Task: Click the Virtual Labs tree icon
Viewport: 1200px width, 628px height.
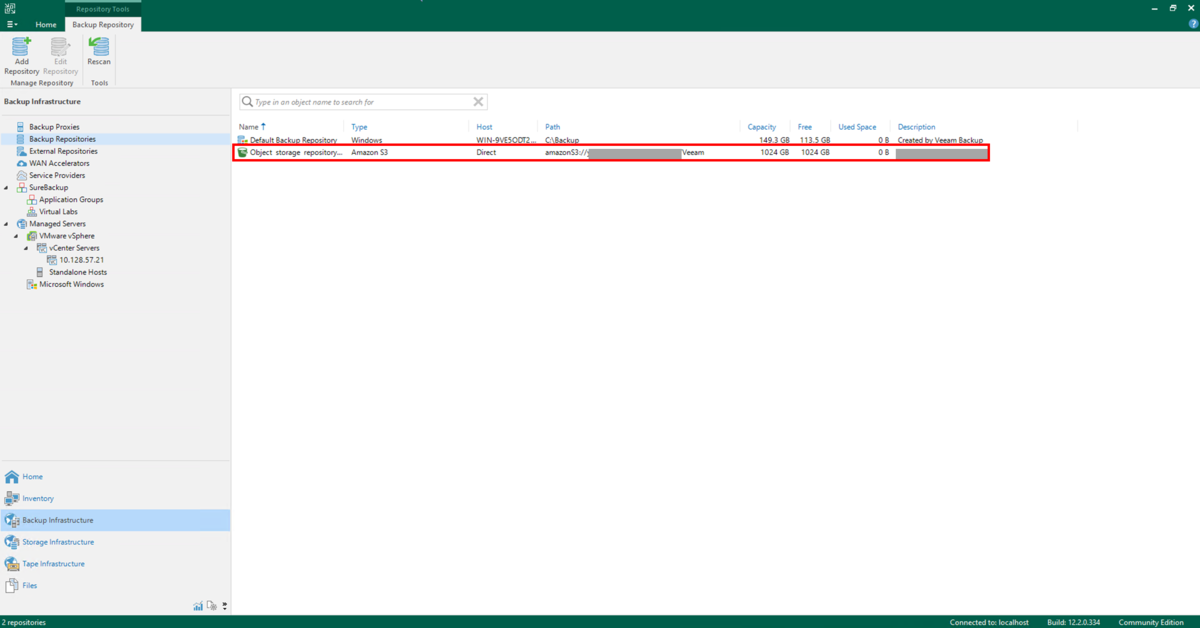Action: [x=32, y=212]
